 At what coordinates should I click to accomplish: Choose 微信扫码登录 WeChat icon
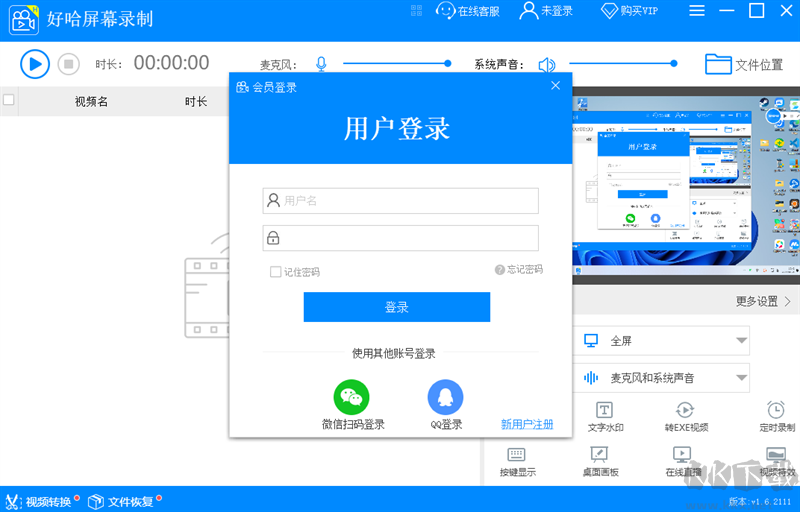click(x=352, y=397)
